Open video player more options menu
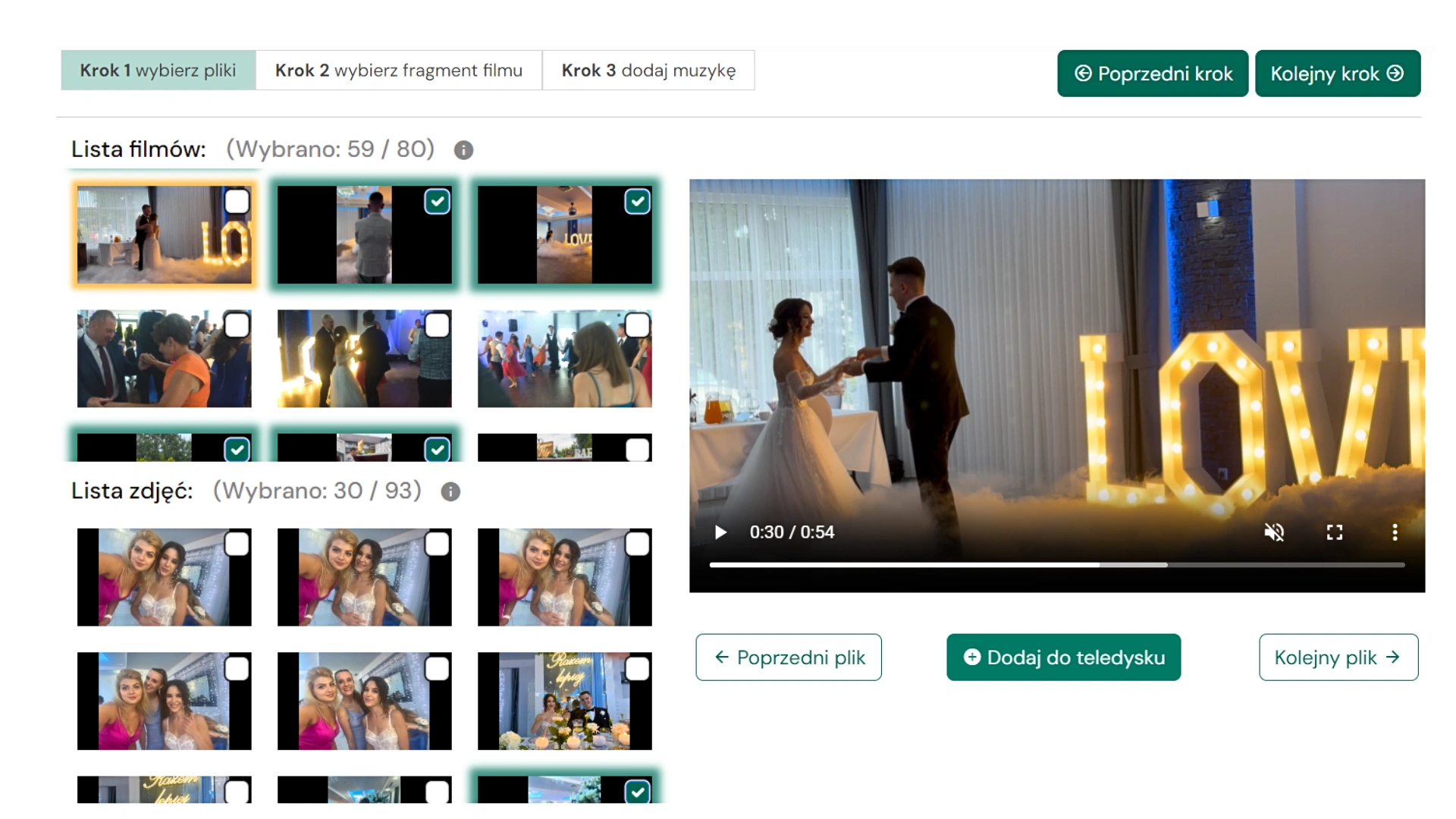This screenshot has height=819, width=1456. (1395, 532)
